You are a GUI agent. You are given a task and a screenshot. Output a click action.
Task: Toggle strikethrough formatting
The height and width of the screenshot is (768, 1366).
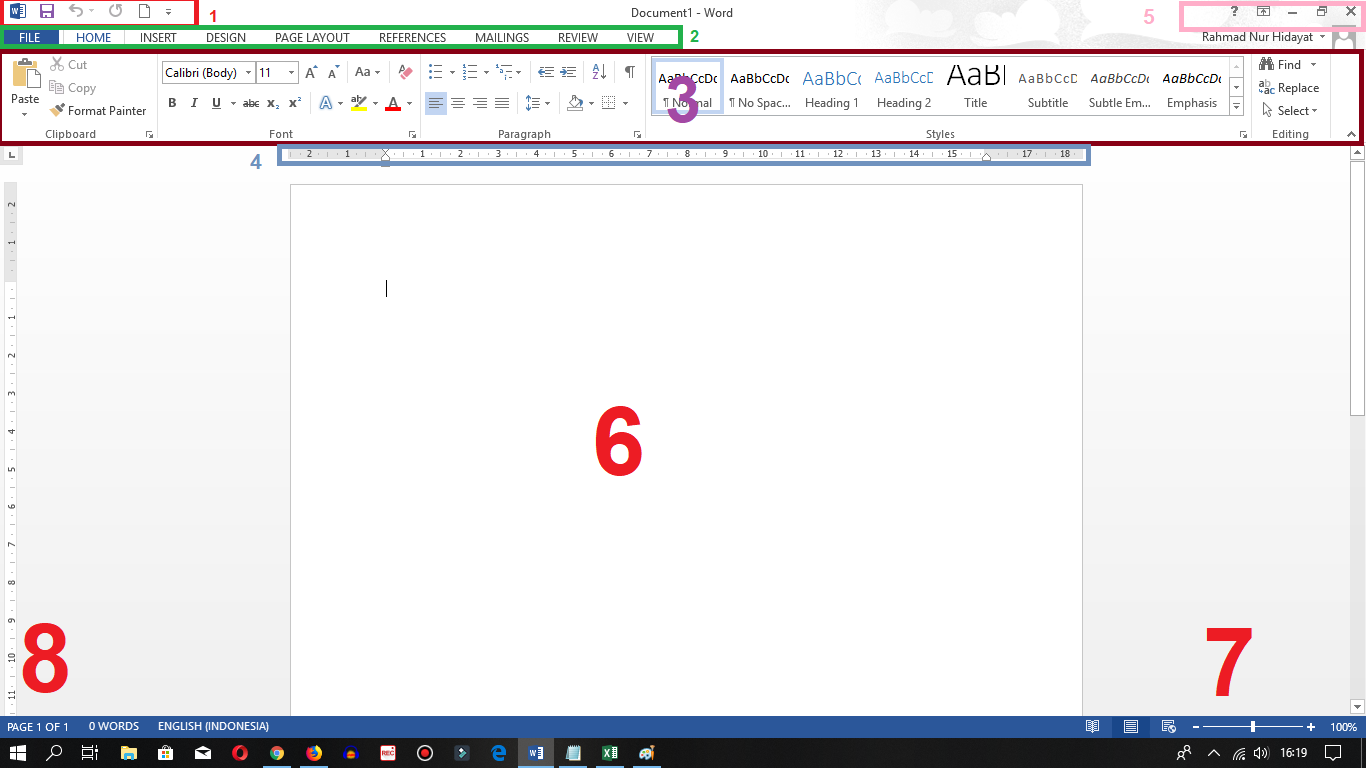tap(251, 103)
